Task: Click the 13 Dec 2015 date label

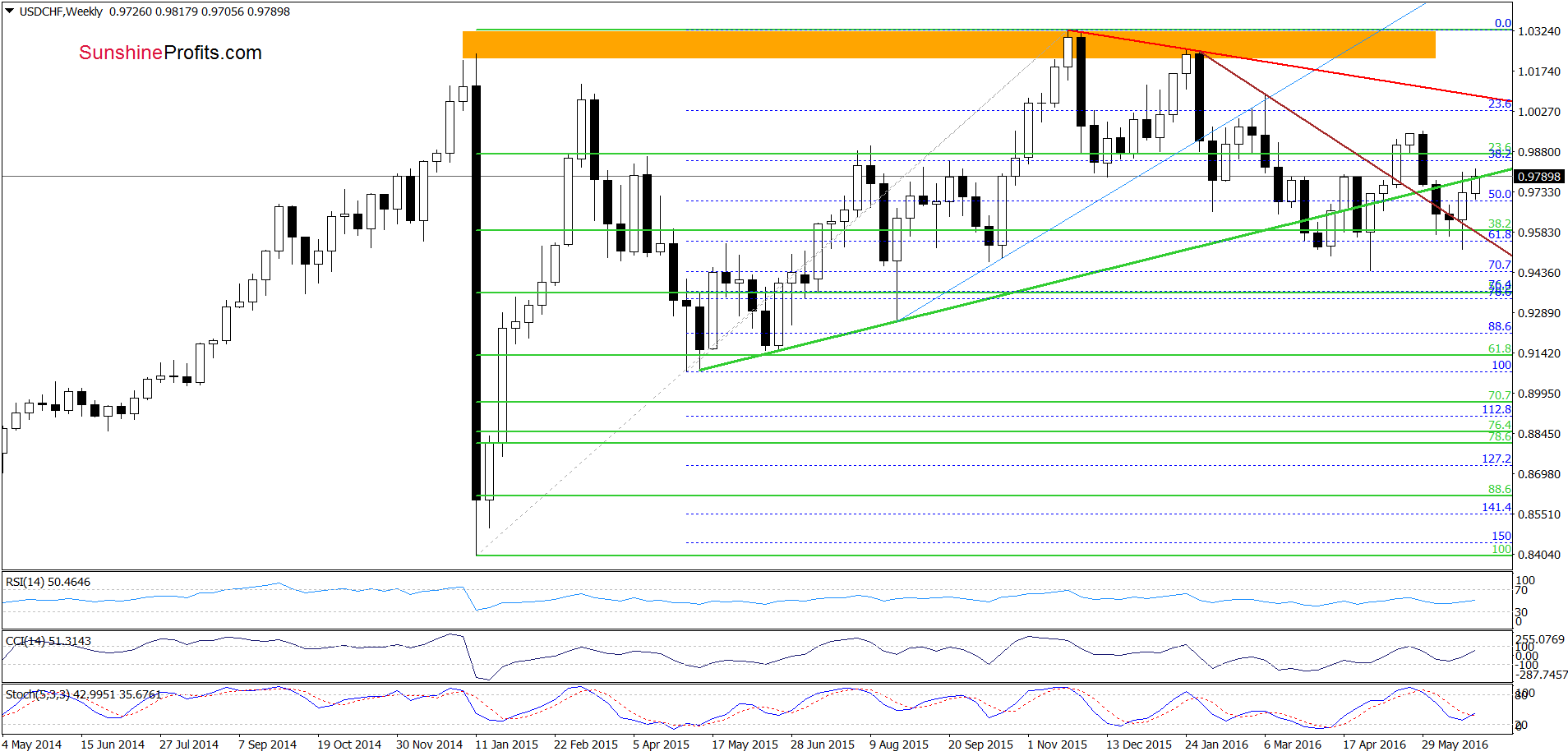Action: click(1139, 744)
